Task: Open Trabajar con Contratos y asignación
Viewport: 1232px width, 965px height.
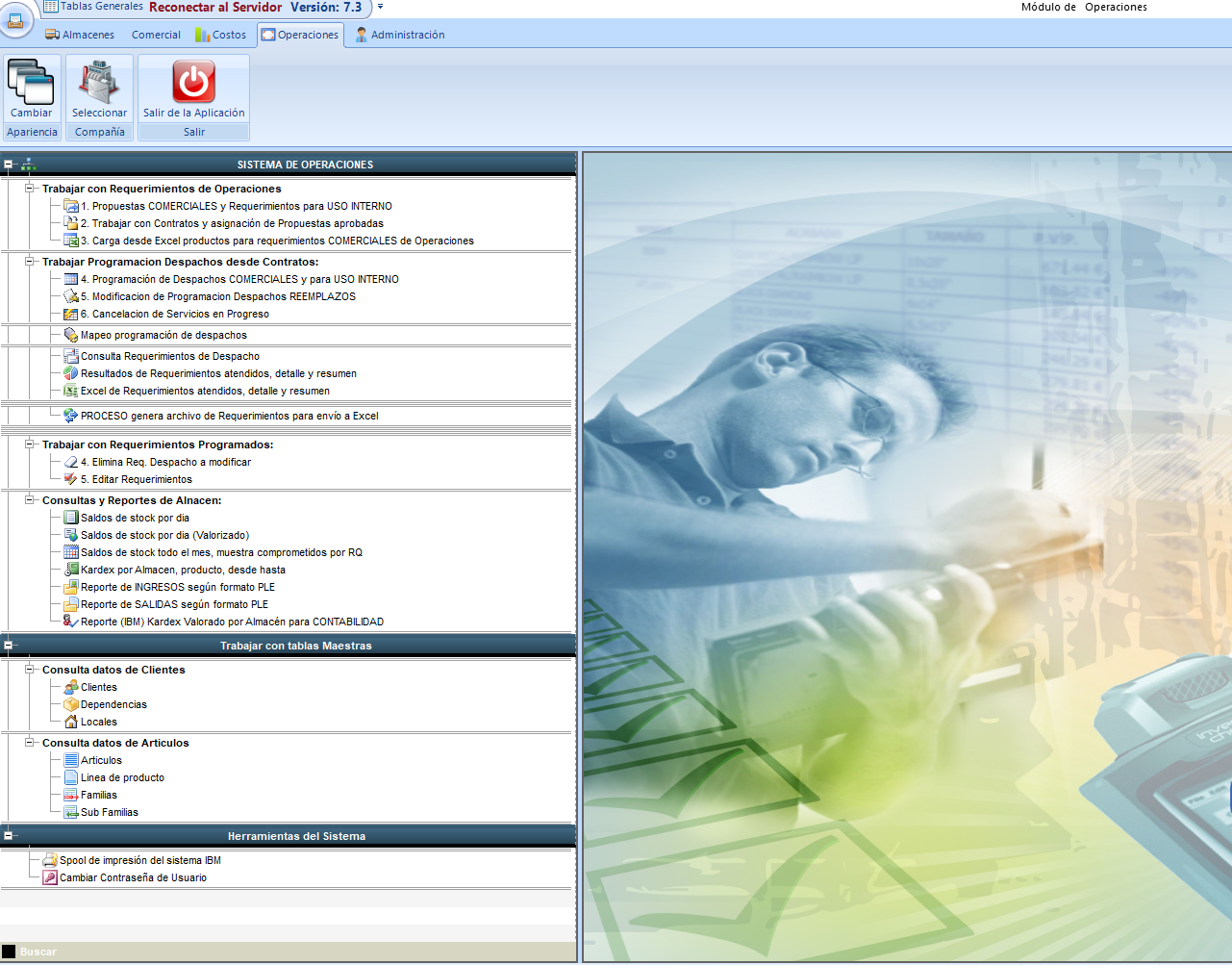Action: pos(232,223)
